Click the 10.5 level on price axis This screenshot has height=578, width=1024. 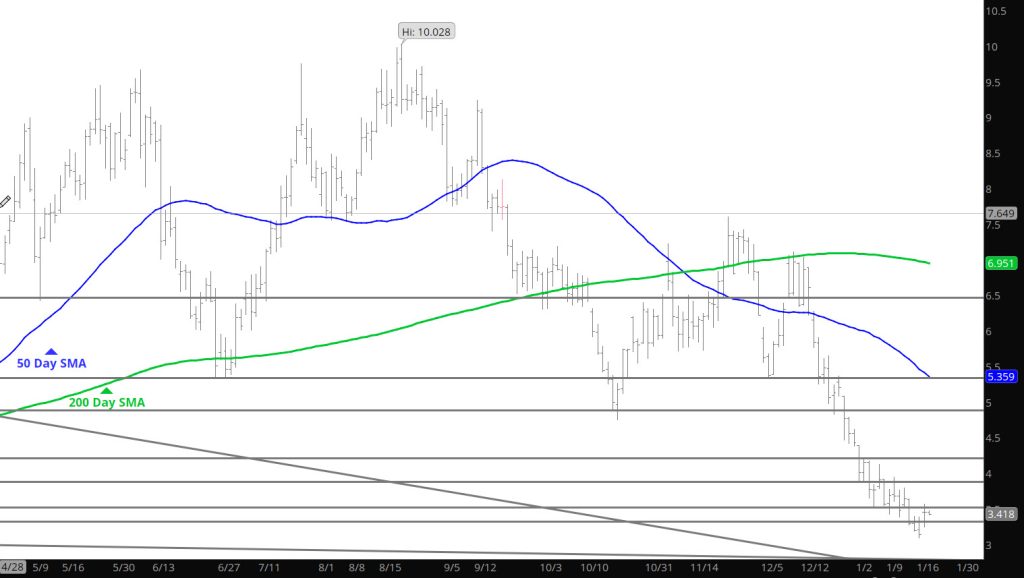[996, 11]
